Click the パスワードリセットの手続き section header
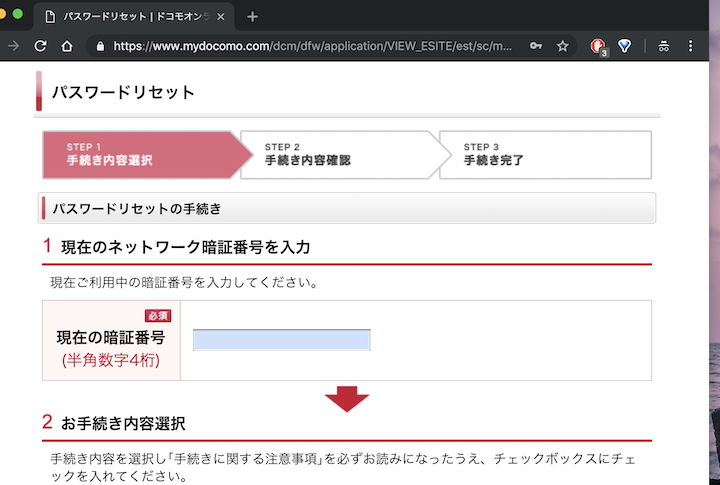The height and width of the screenshot is (485, 720). [347, 208]
